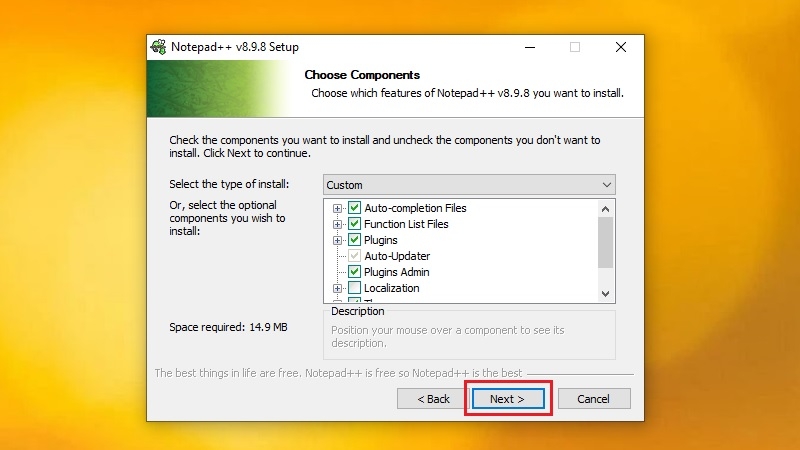Screen dimensions: 800x450
Task: Click the component list scroll down arrow
Action: [x=605, y=293]
